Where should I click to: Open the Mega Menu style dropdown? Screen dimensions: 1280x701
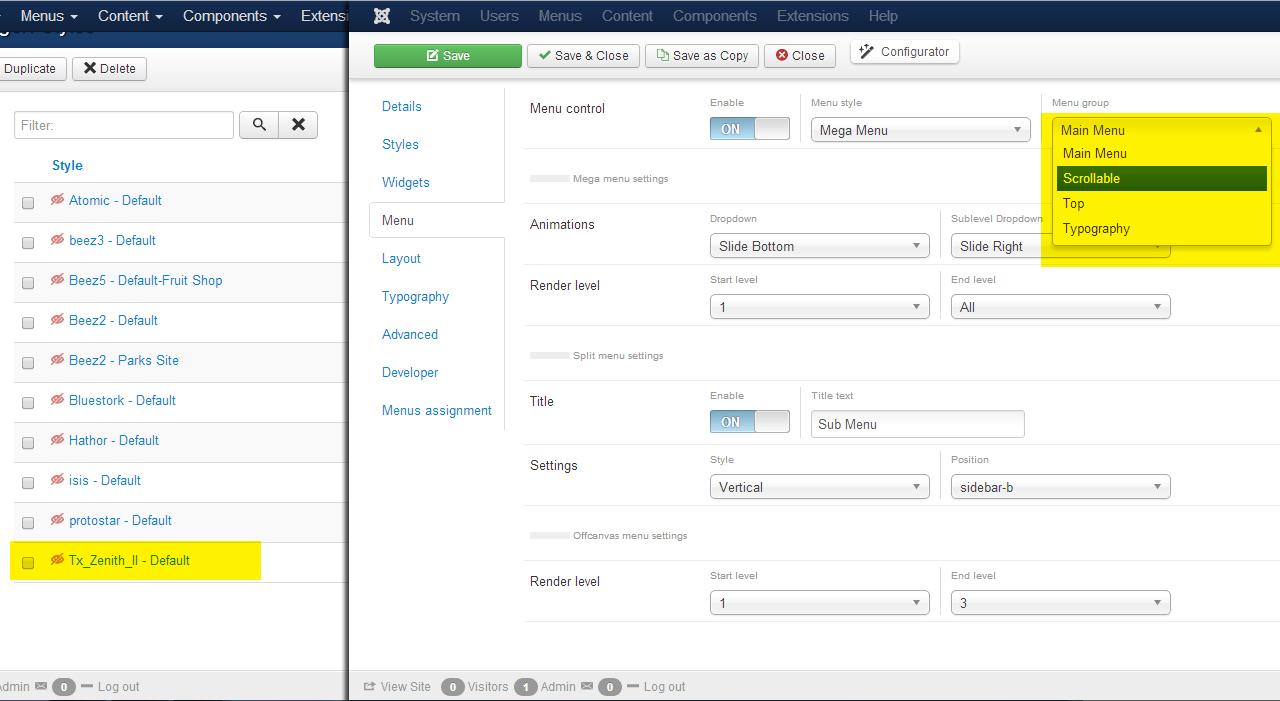(x=920, y=129)
